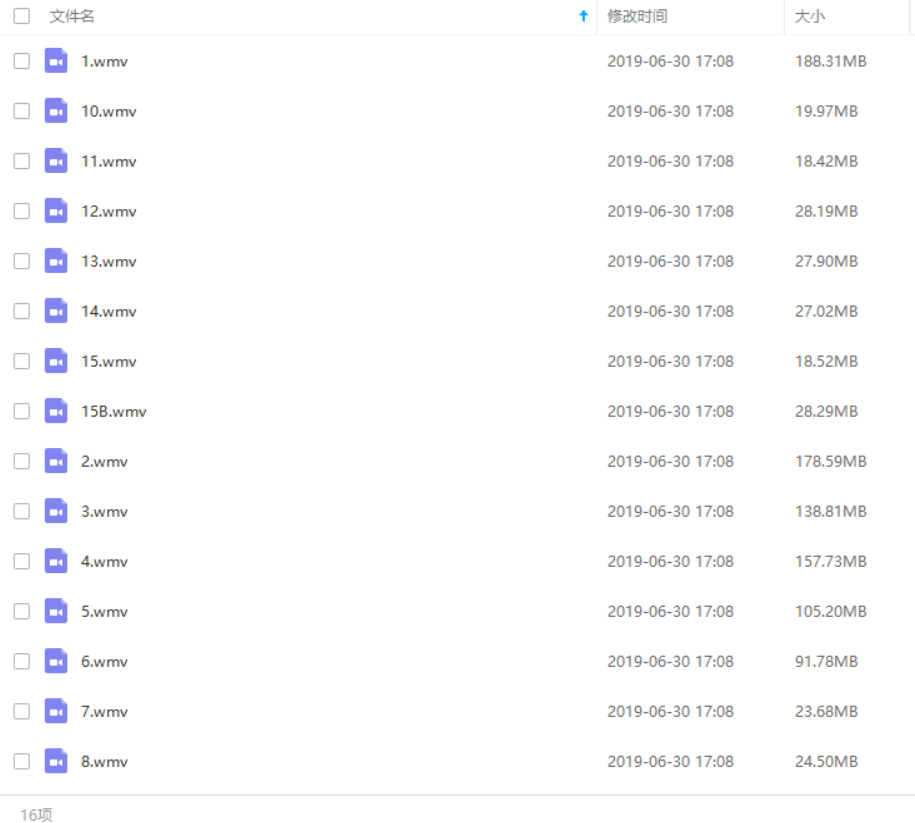Check the box for 10.wmv

point(22,111)
